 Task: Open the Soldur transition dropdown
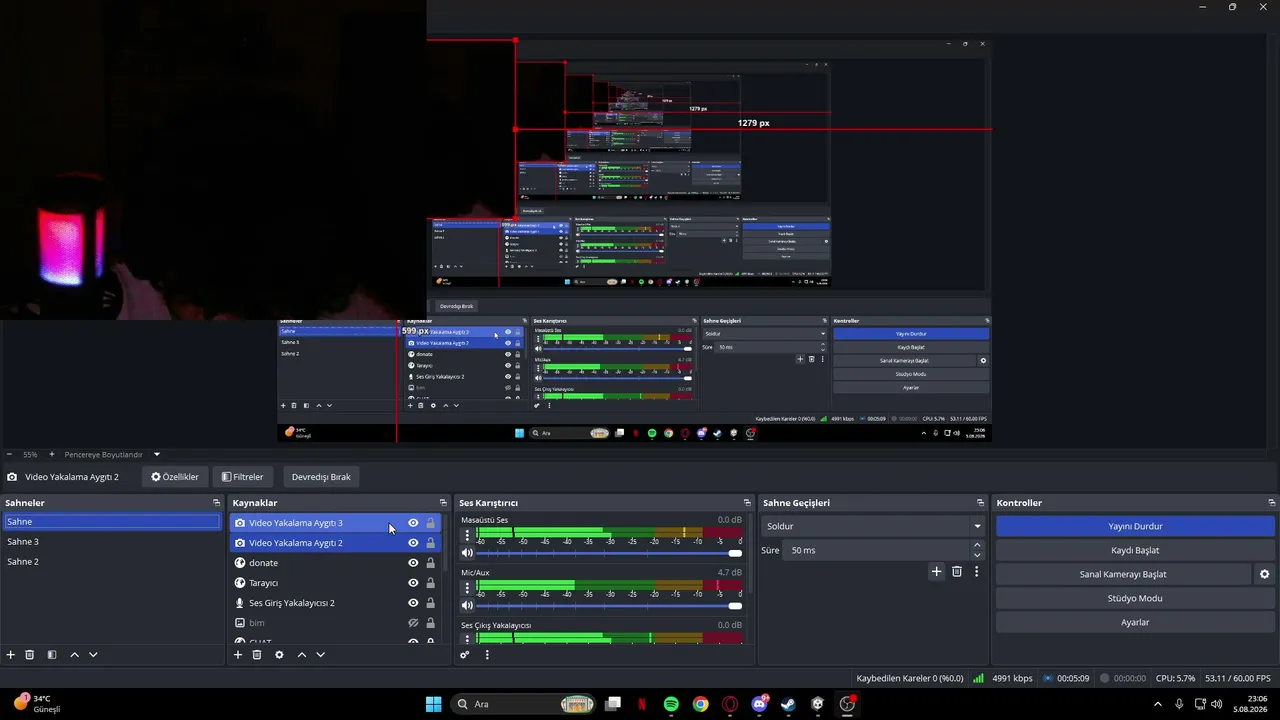pyautogui.click(x=873, y=526)
